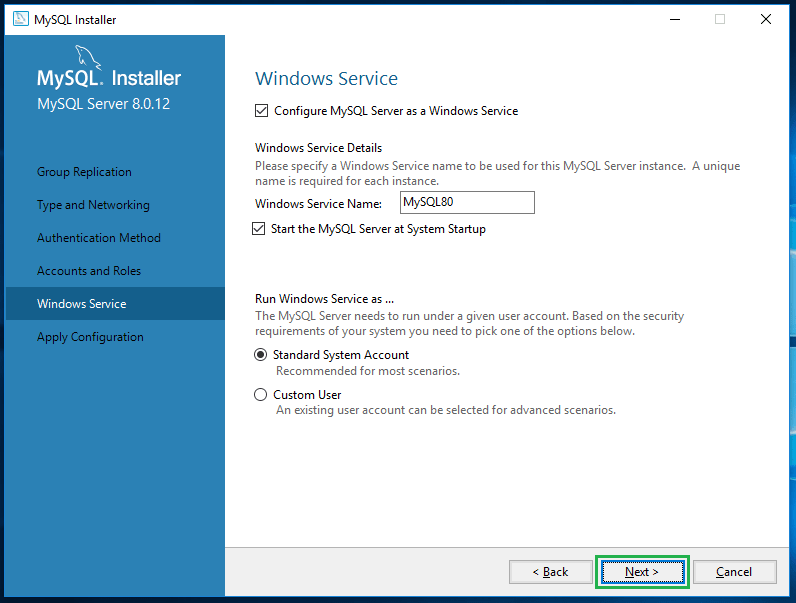
Task: Choose the Custom User radio button
Action: pos(261,395)
